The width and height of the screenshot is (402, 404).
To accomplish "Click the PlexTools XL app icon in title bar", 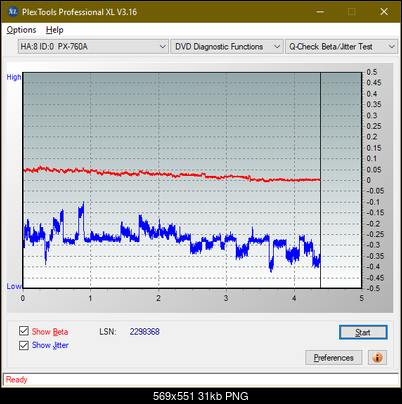I will [x=12, y=12].
